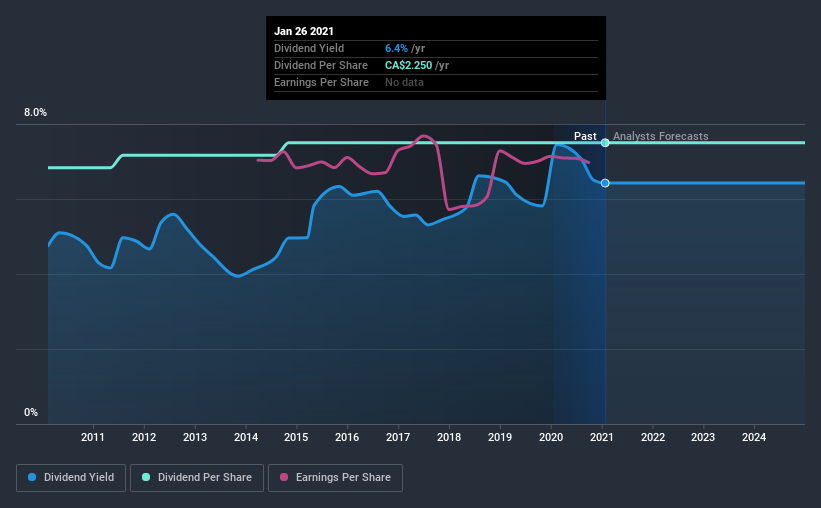Toggle the Dividend Yield legend button
This screenshot has width=821, height=508.
pyautogui.click(x=71, y=478)
